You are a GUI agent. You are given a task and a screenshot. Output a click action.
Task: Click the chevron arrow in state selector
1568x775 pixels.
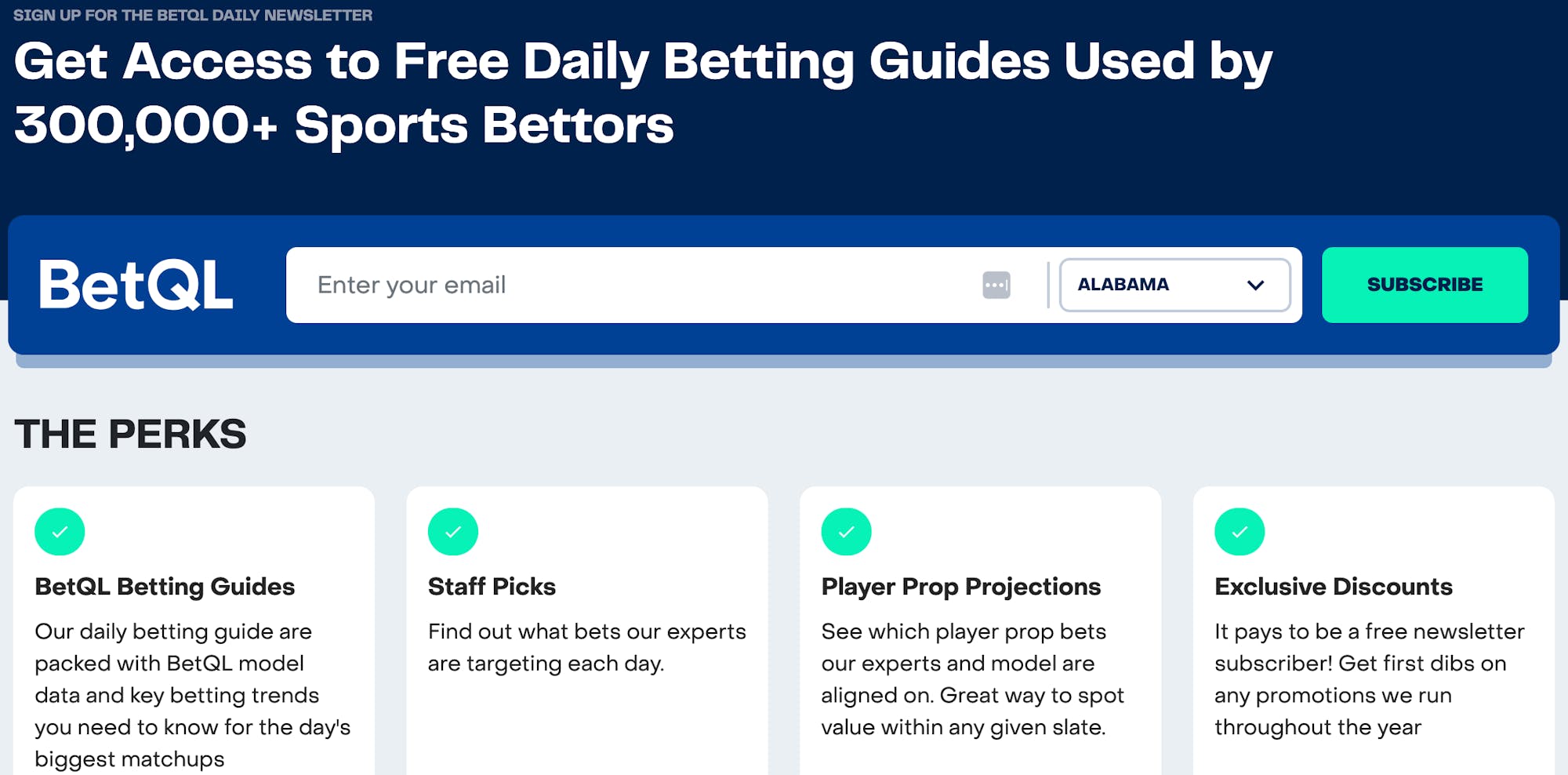coord(1255,285)
